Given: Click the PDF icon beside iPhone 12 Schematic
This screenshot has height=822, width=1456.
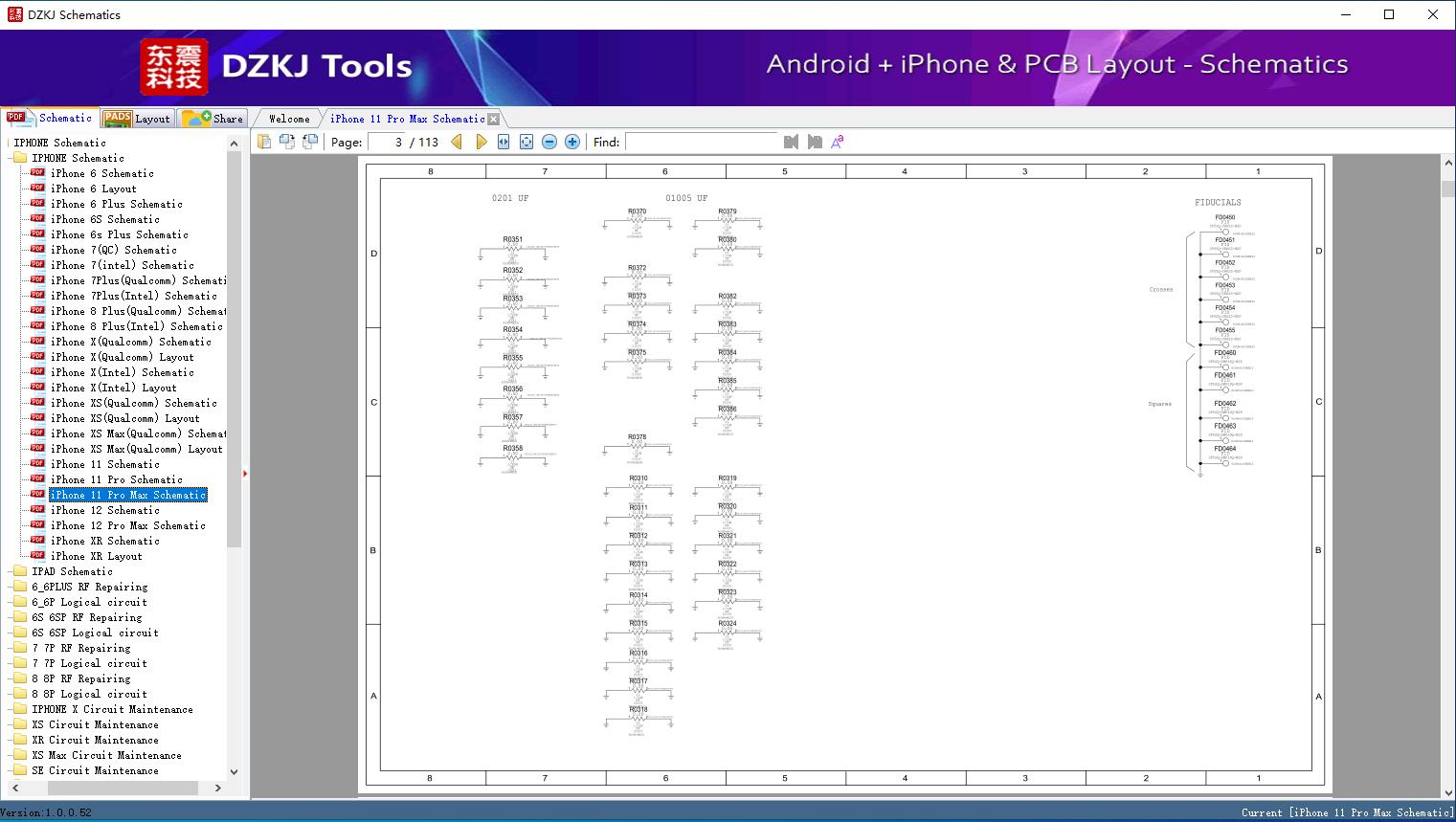Looking at the screenshot, I should tap(37, 510).
